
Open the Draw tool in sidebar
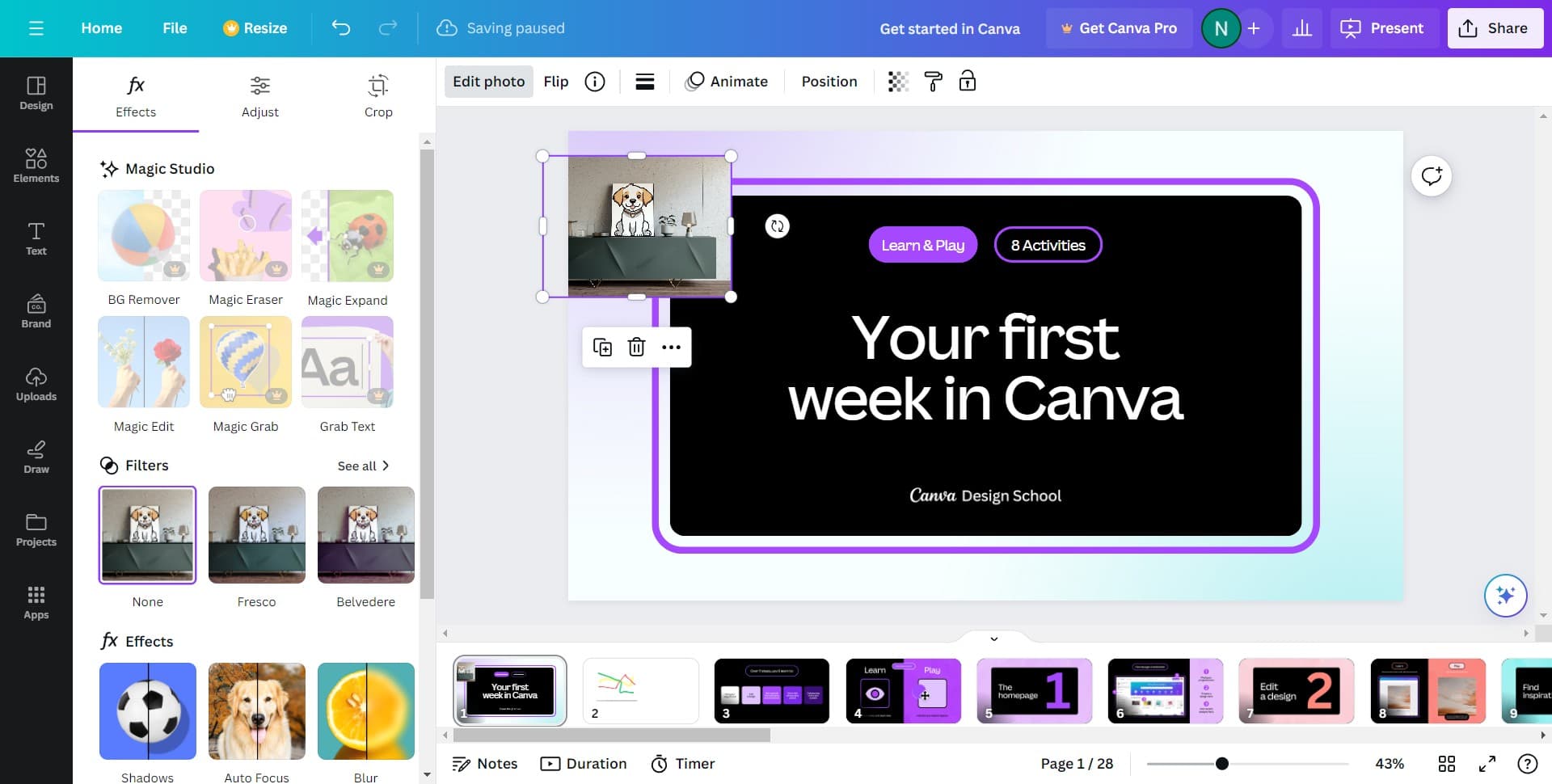(x=36, y=457)
